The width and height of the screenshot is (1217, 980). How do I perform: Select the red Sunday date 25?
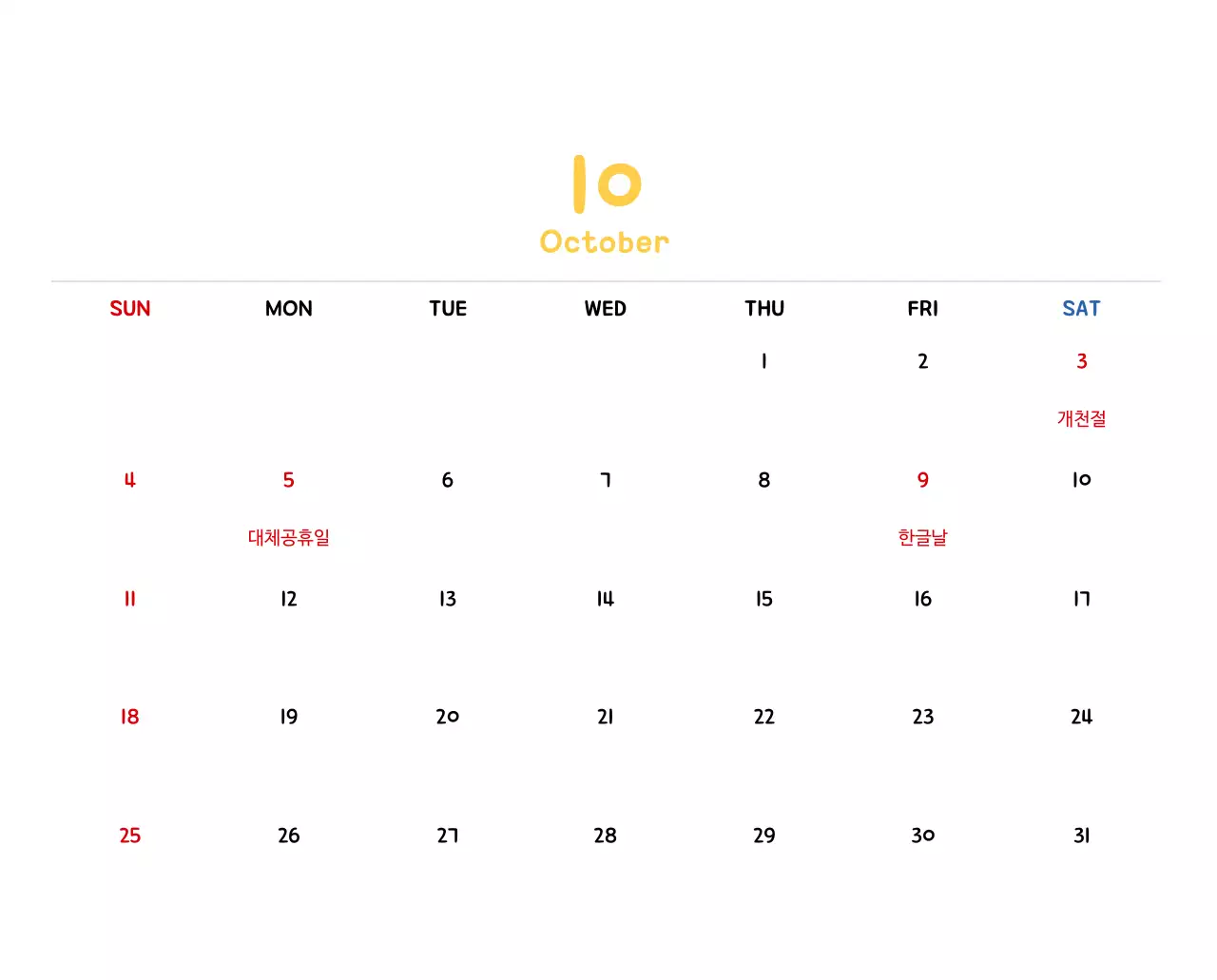(x=130, y=836)
